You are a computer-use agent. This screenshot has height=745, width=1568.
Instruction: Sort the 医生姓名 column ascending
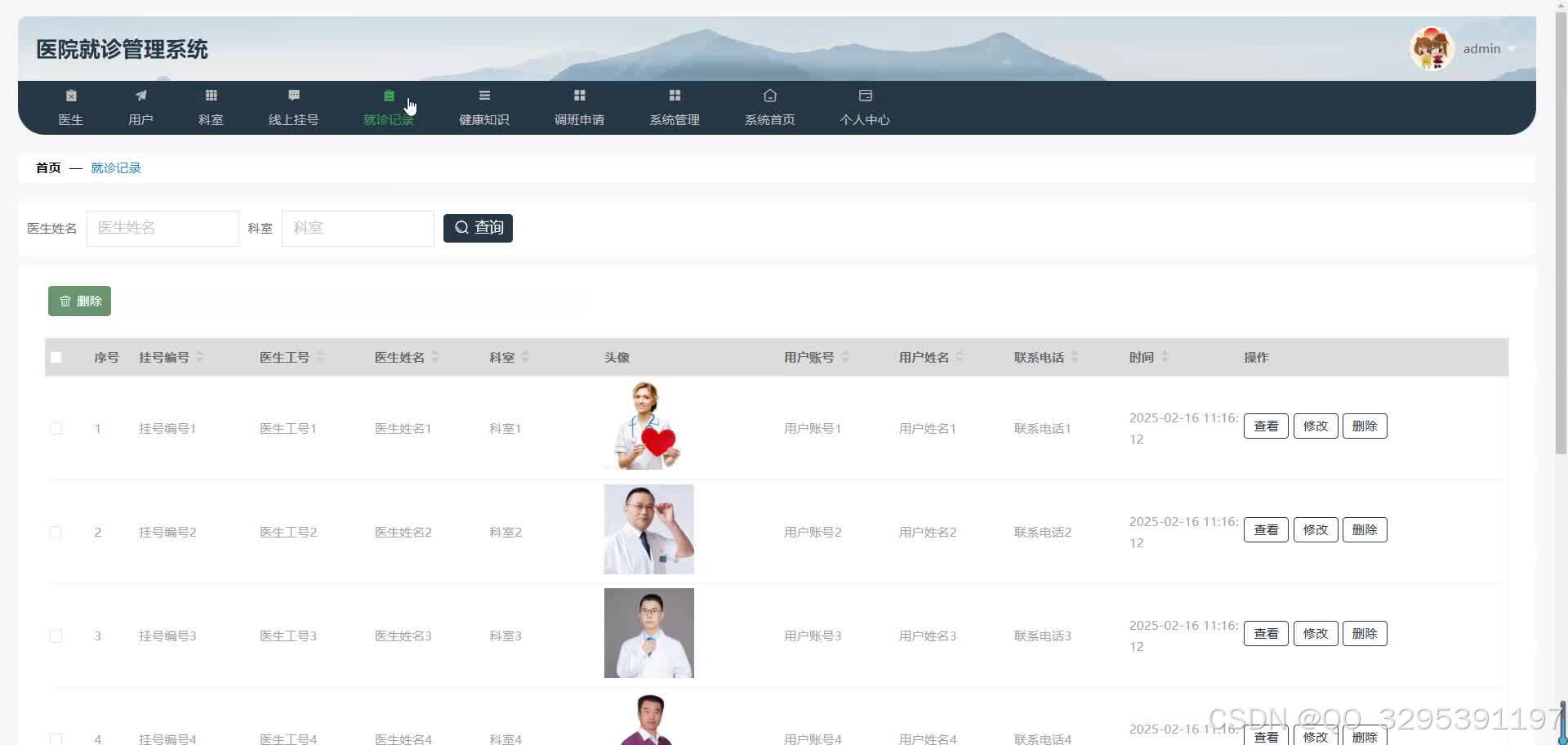[434, 353]
